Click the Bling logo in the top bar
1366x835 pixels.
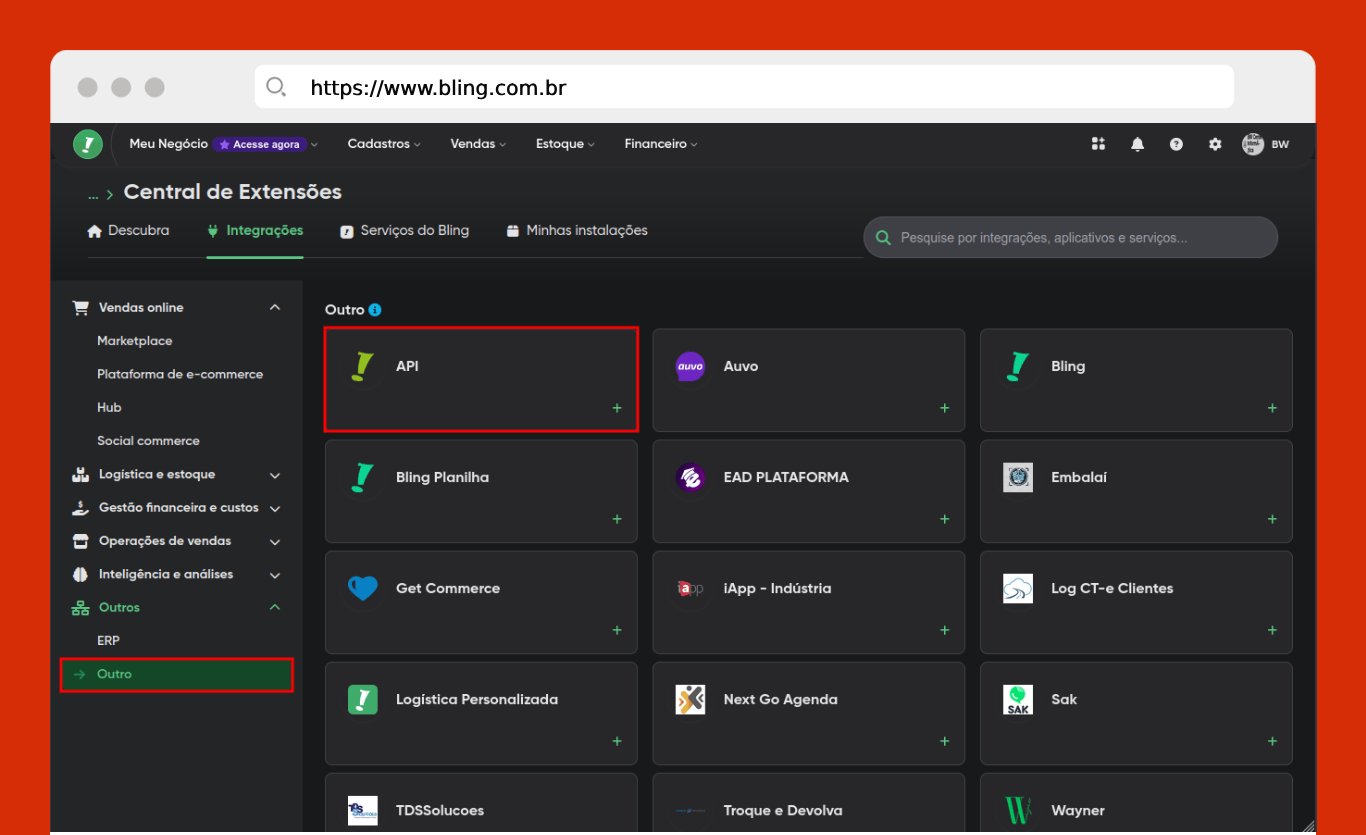click(88, 144)
